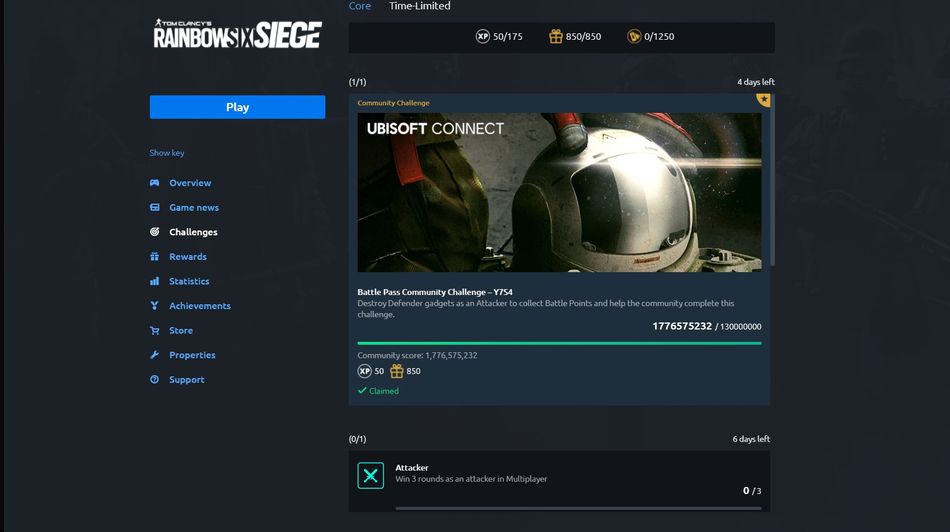
Task: Click the Rainbow Six Siege logo
Action: coord(237,33)
